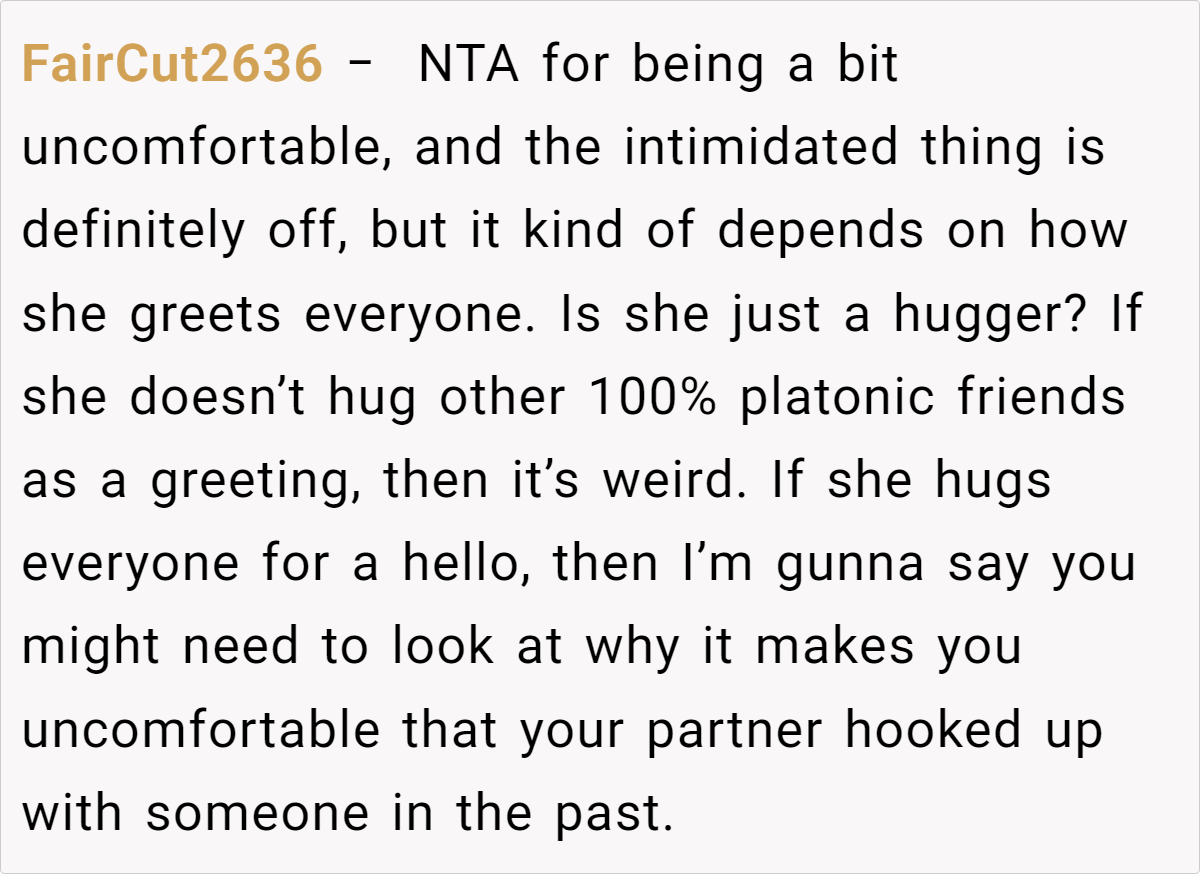Click the word "friends" in the comment
1200x874 pixels.
[1043, 399]
